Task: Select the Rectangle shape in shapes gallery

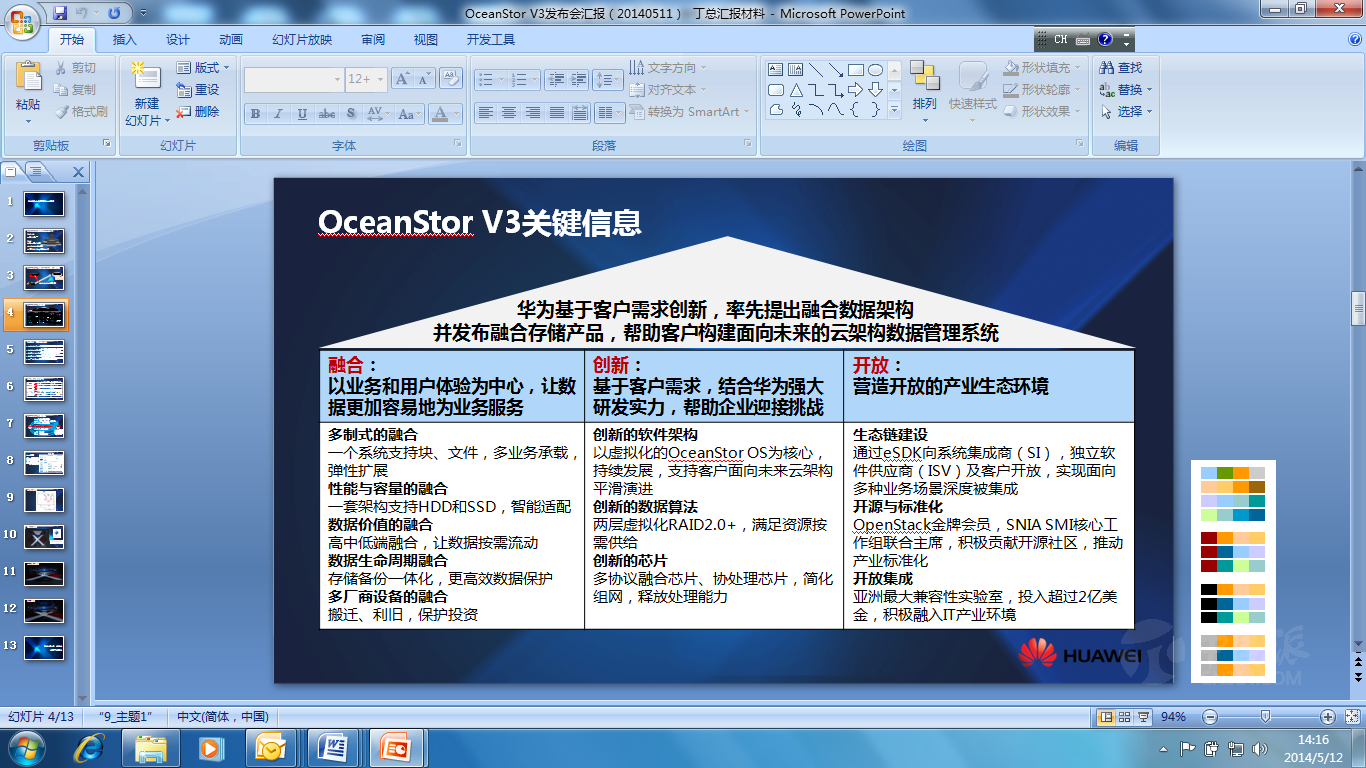Action: [x=856, y=70]
